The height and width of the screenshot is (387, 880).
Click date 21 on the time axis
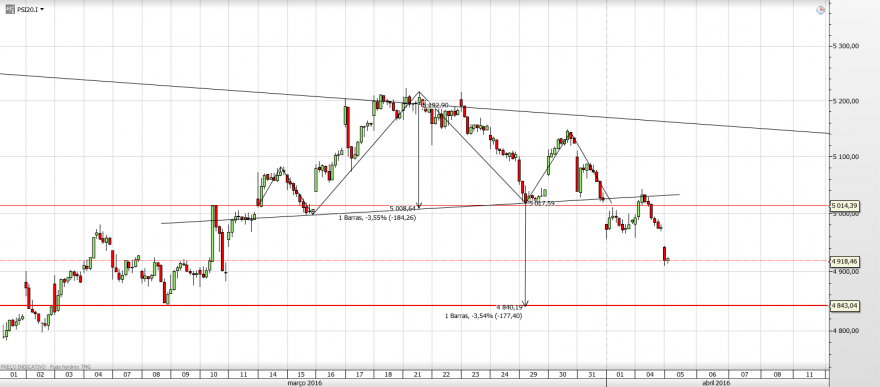pyautogui.click(x=417, y=374)
